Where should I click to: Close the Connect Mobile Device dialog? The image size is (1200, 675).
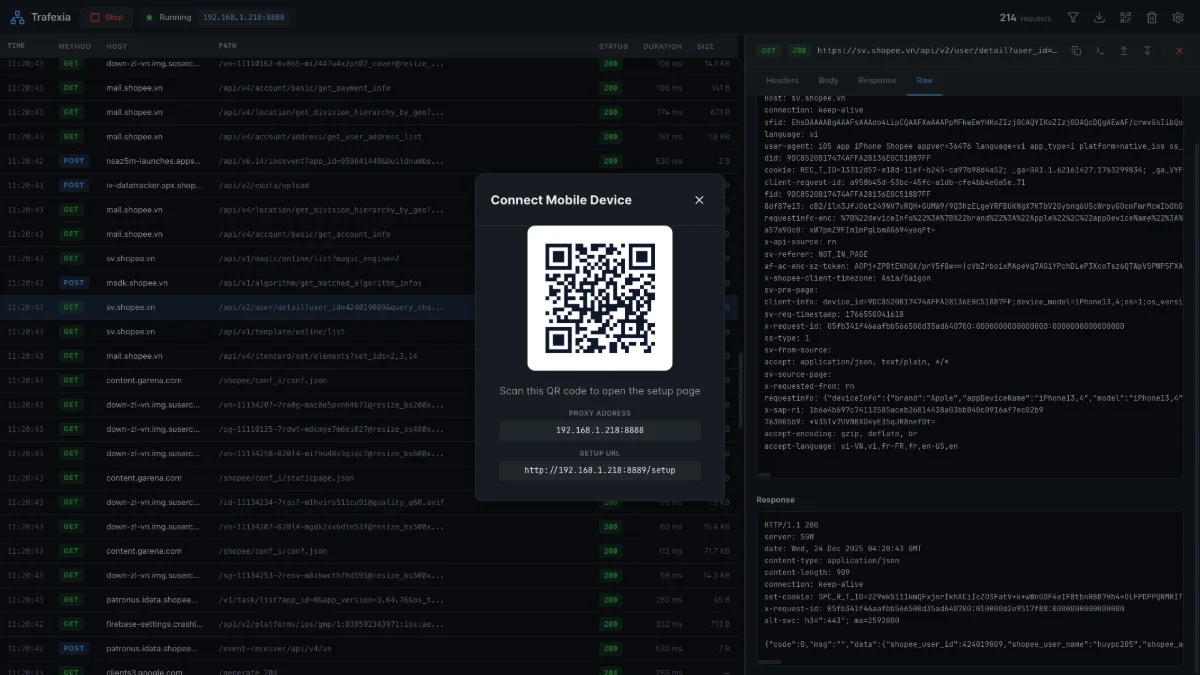pyautogui.click(x=699, y=199)
